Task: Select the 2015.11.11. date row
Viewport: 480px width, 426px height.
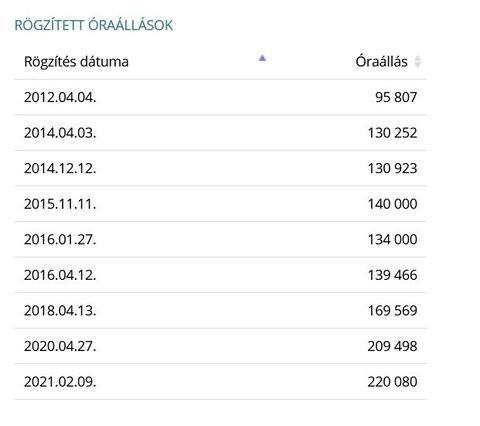Action: click(x=220, y=204)
